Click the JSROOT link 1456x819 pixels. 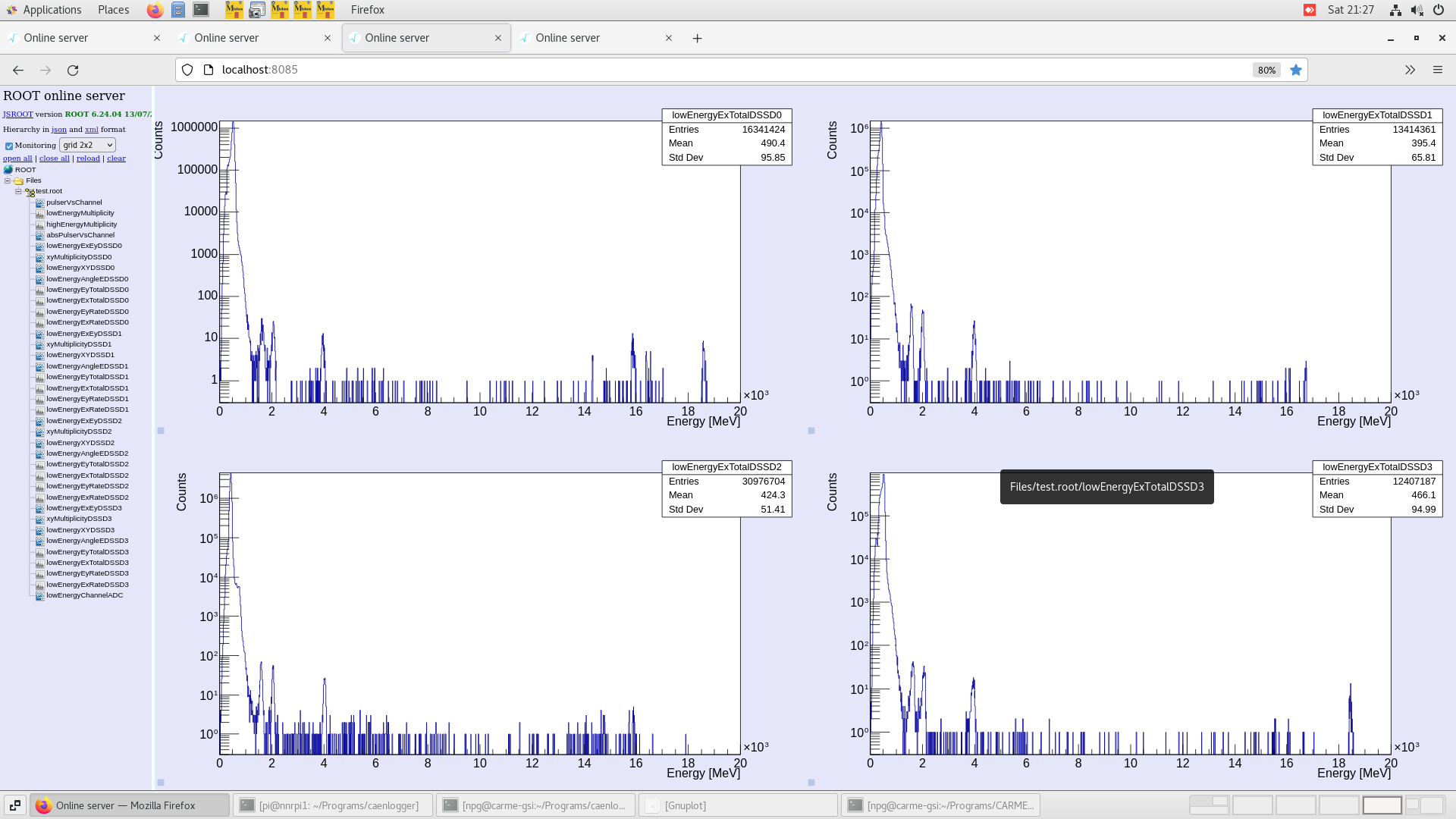click(x=17, y=115)
